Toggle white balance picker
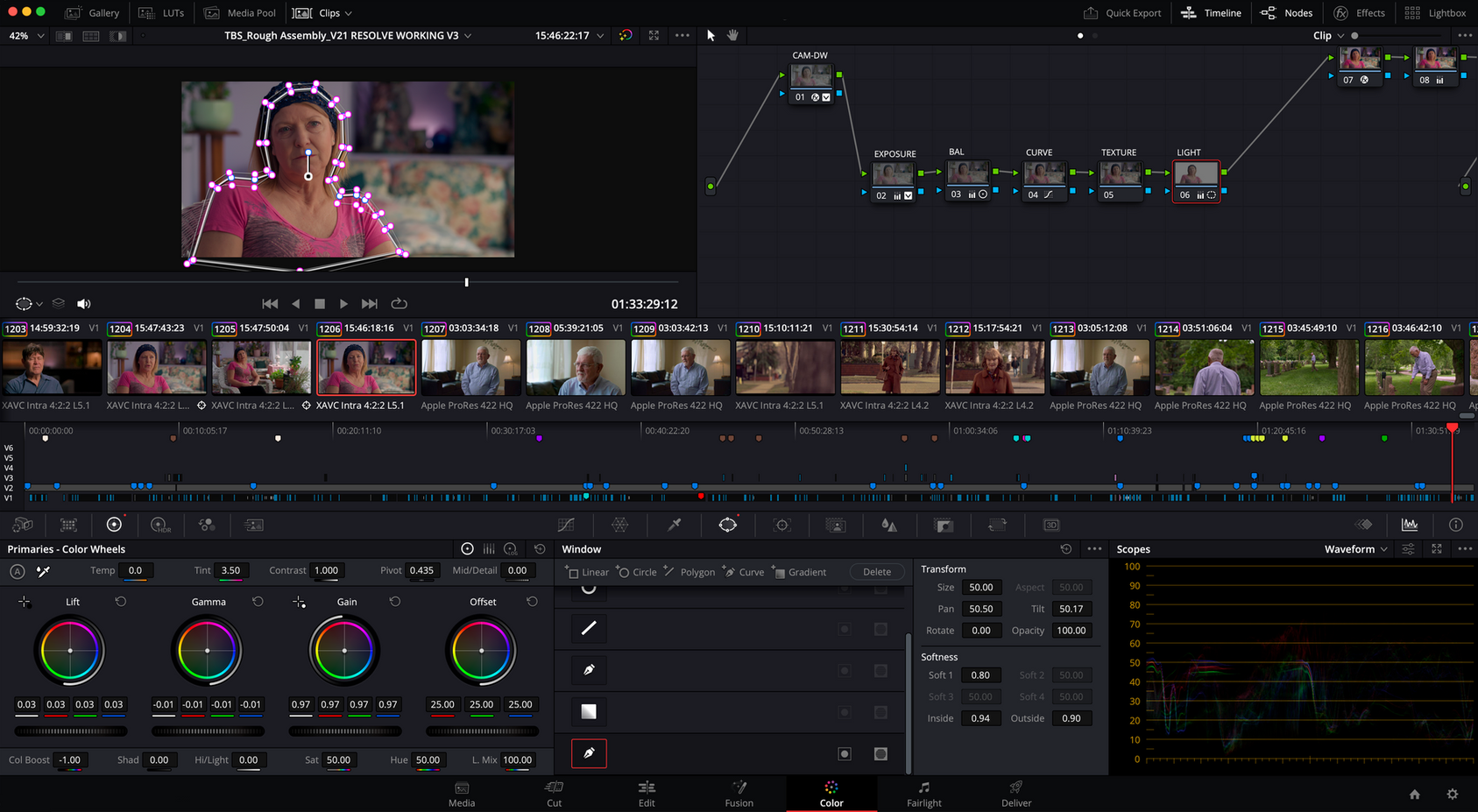1478x812 pixels. pyautogui.click(x=43, y=571)
